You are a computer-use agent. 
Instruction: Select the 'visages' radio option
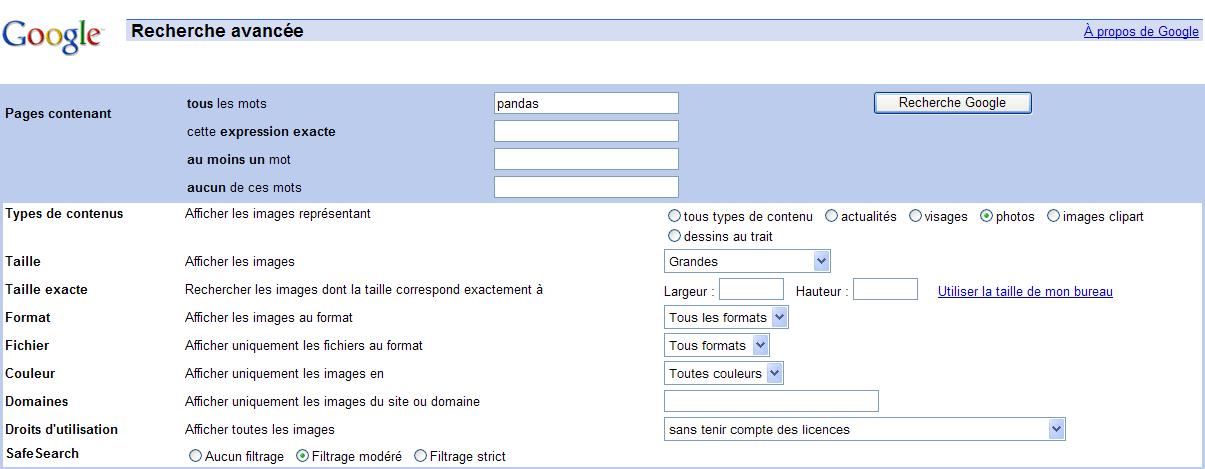915,217
